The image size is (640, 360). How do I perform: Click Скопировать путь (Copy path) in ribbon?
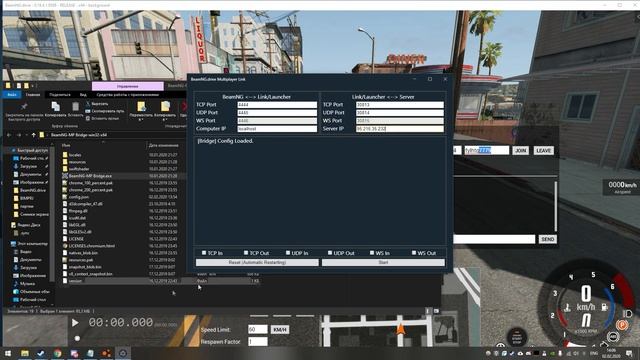105,111
